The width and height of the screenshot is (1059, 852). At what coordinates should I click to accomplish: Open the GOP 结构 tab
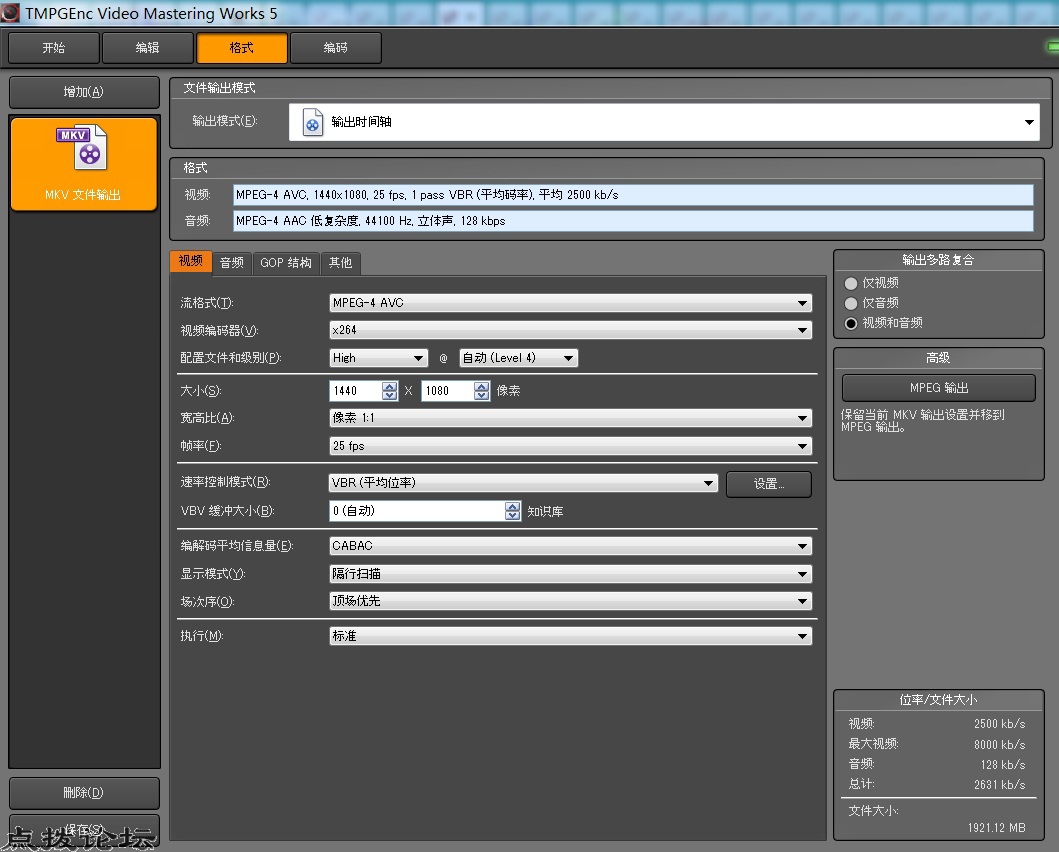pyautogui.click(x=286, y=263)
